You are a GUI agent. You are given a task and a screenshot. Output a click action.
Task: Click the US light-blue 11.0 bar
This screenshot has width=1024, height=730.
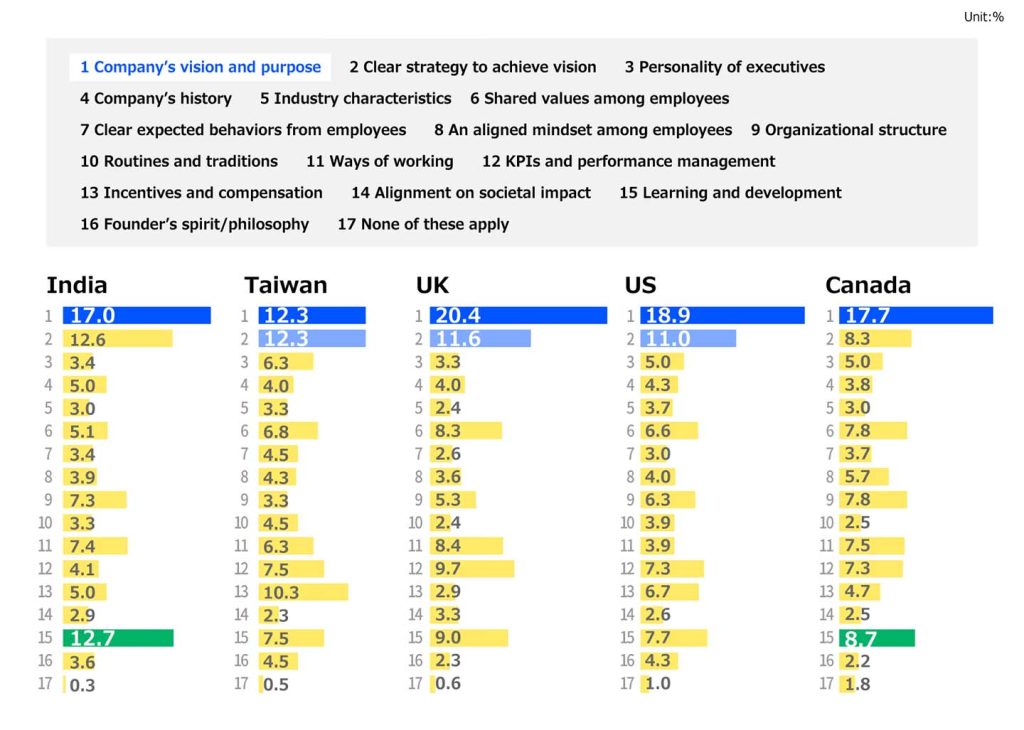(688, 339)
